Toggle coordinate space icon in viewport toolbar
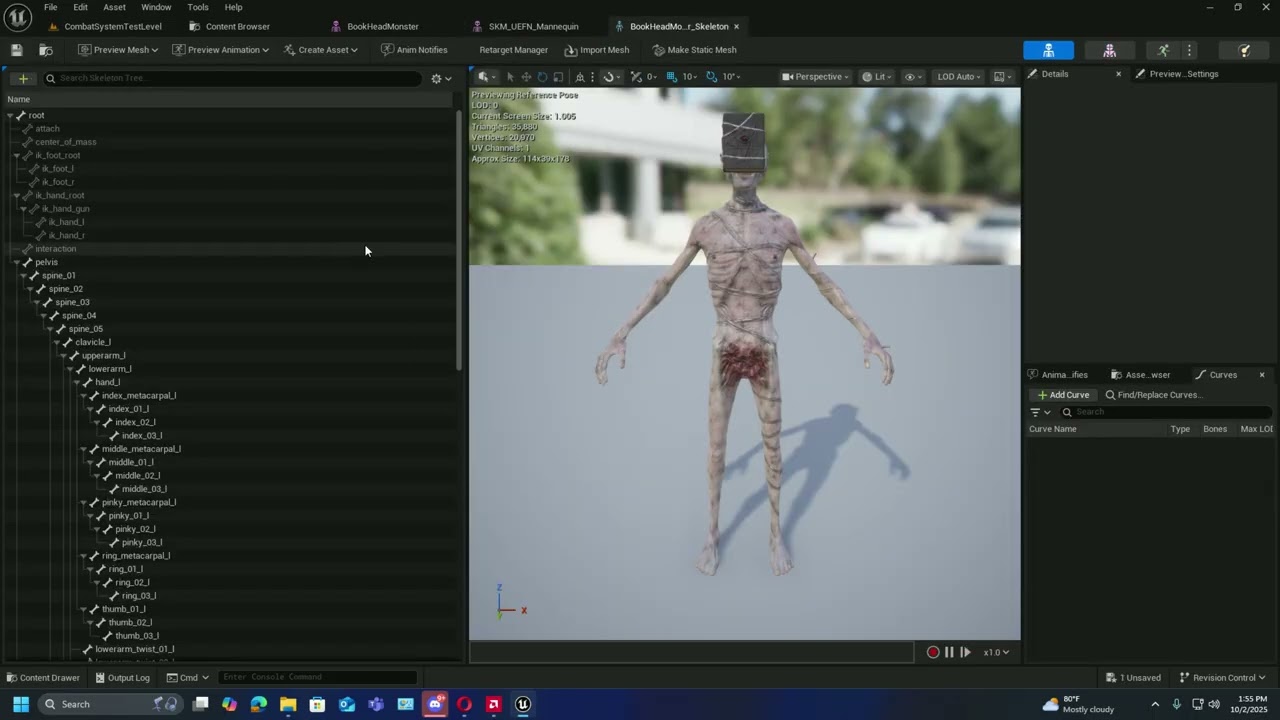1280x720 pixels. tap(580, 76)
